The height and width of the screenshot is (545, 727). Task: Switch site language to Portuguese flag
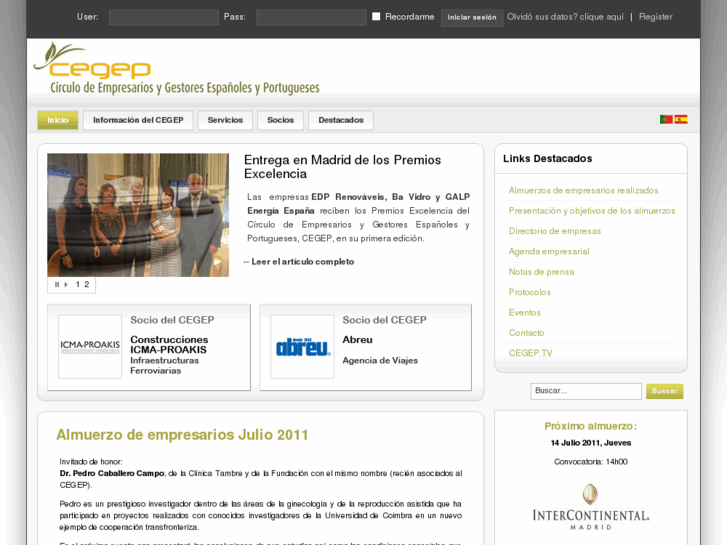tap(666, 119)
